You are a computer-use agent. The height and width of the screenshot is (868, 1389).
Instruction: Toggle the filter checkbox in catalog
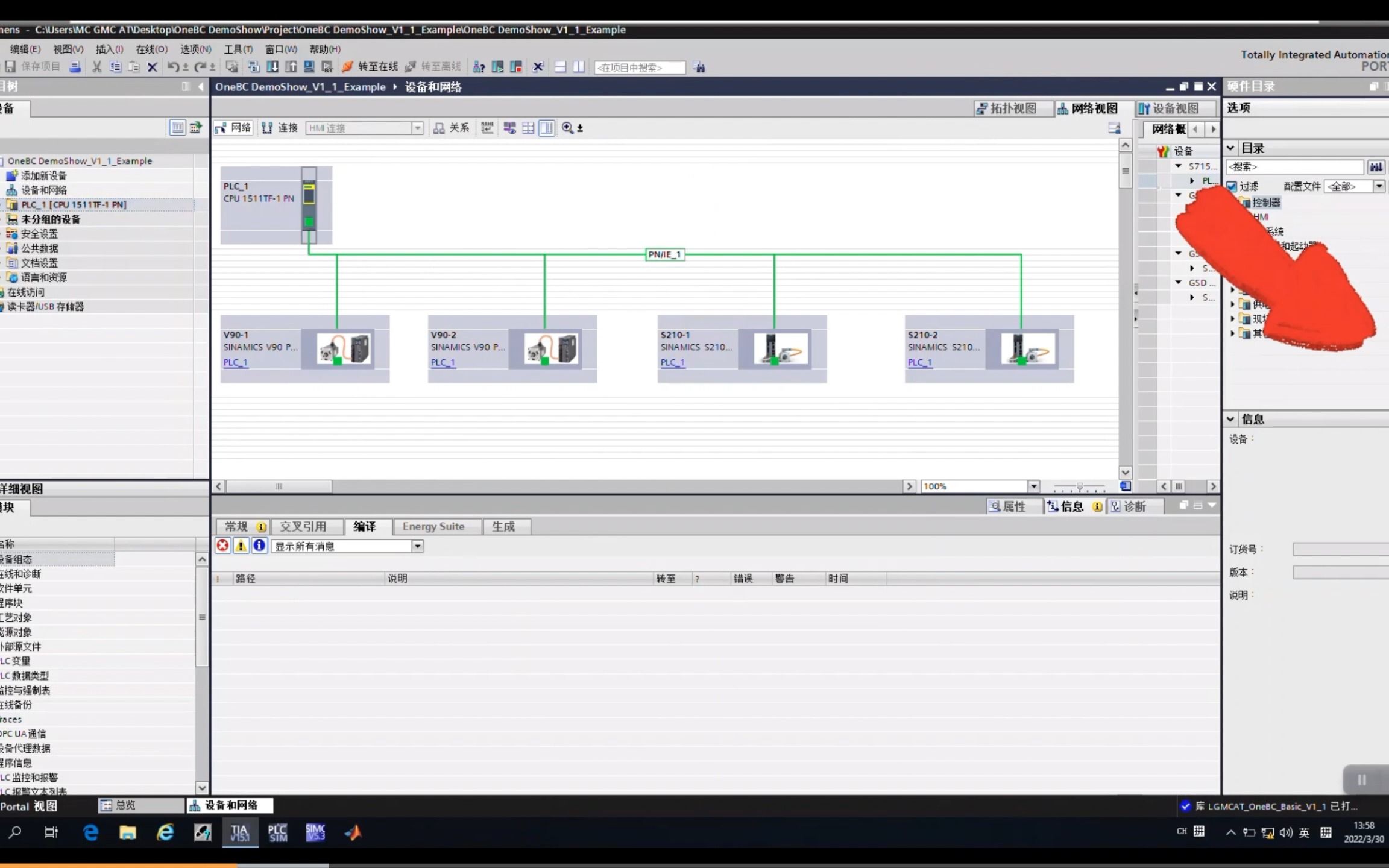pyautogui.click(x=1232, y=186)
